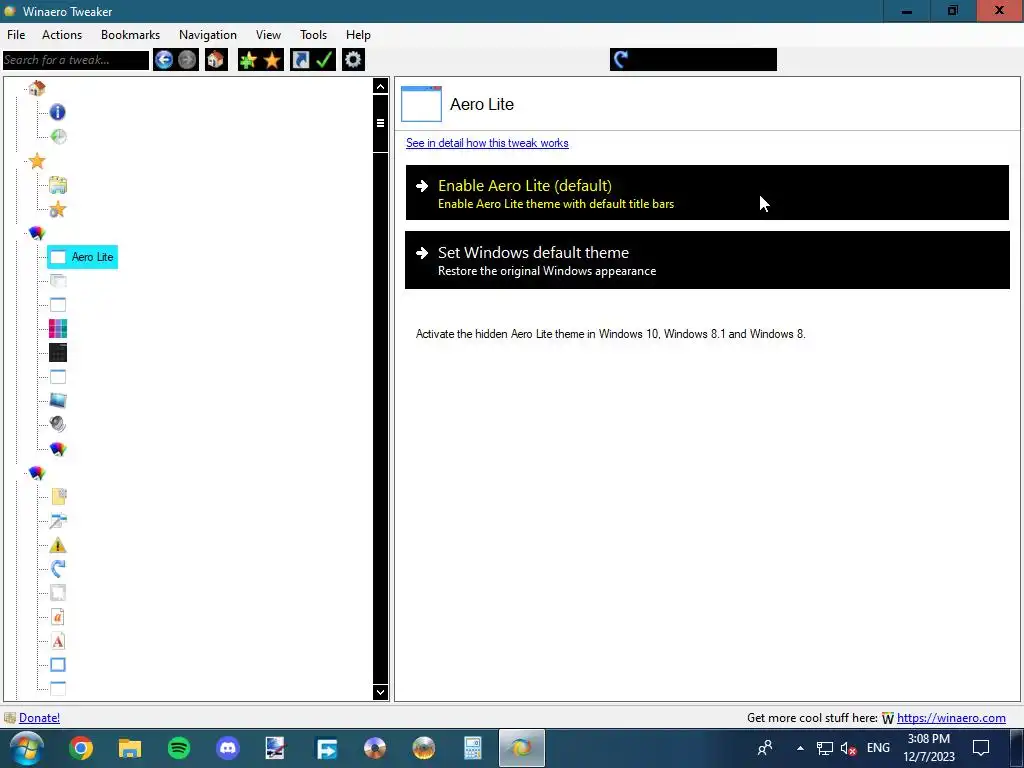This screenshot has width=1024, height=768.
Task: Select the Aero Lite tree item
Action: point(82,257)
